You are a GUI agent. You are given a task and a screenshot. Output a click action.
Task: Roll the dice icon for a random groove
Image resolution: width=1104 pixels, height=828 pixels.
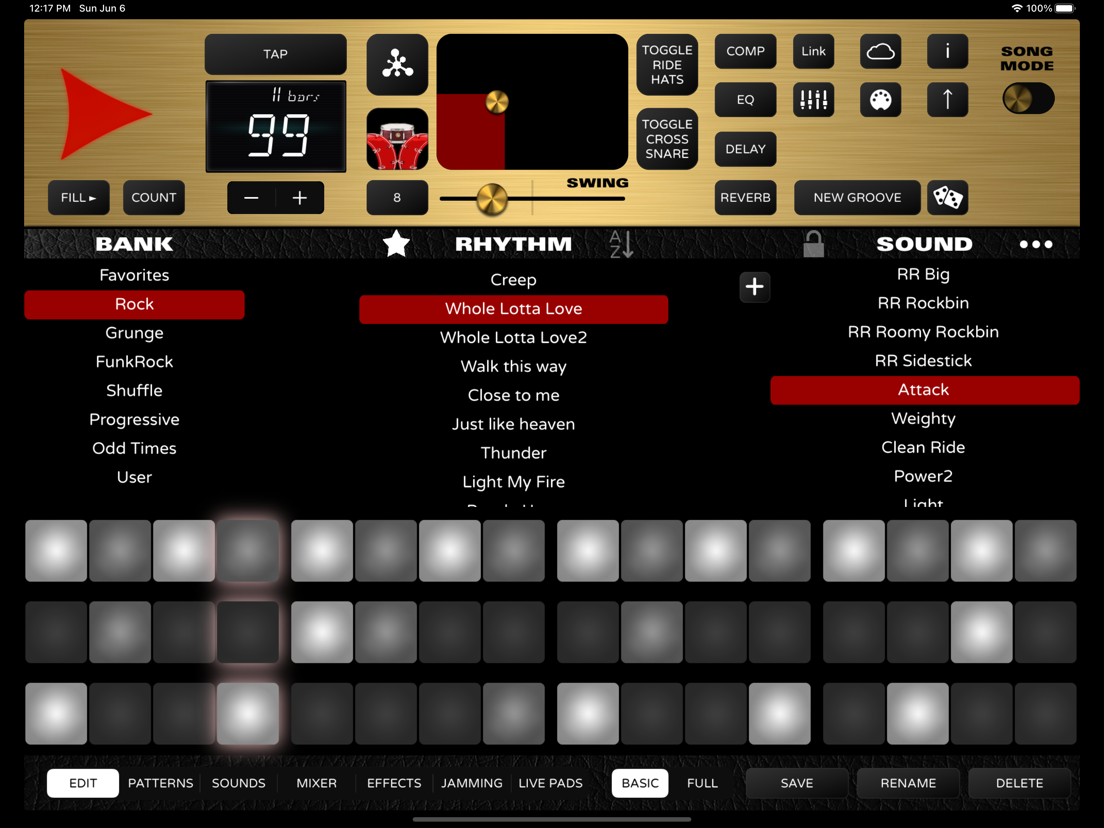coord(947,197)
